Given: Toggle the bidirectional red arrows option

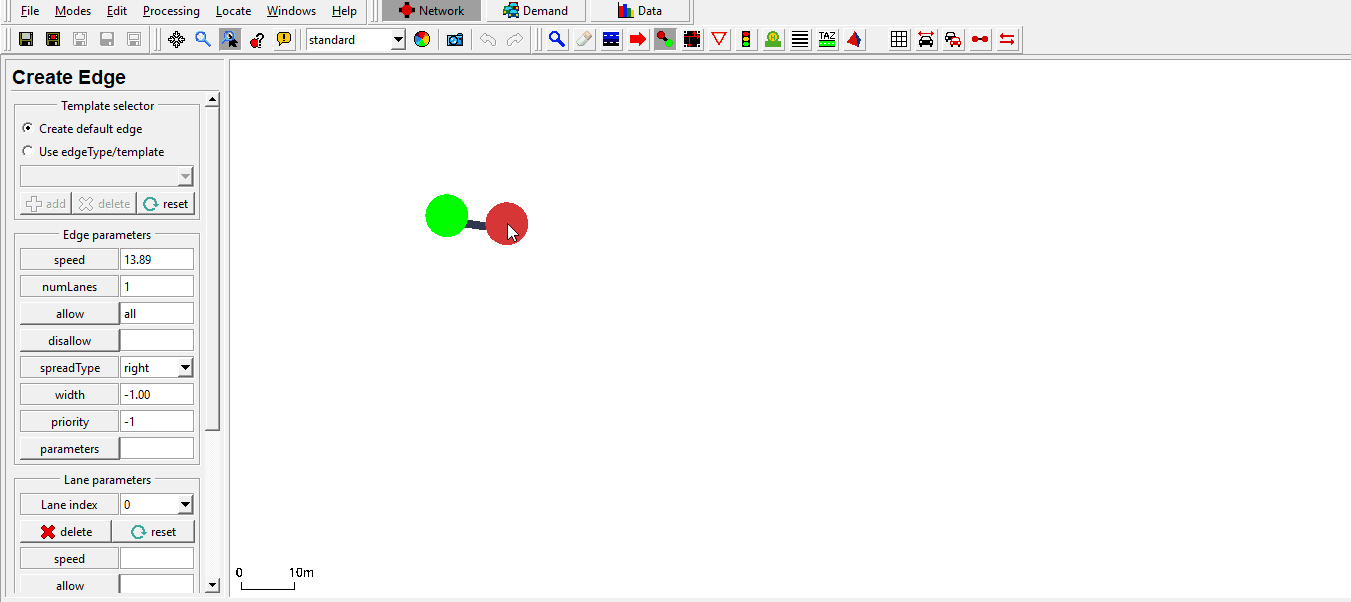Looking at the screenshot, I should tap(1007, 40).
